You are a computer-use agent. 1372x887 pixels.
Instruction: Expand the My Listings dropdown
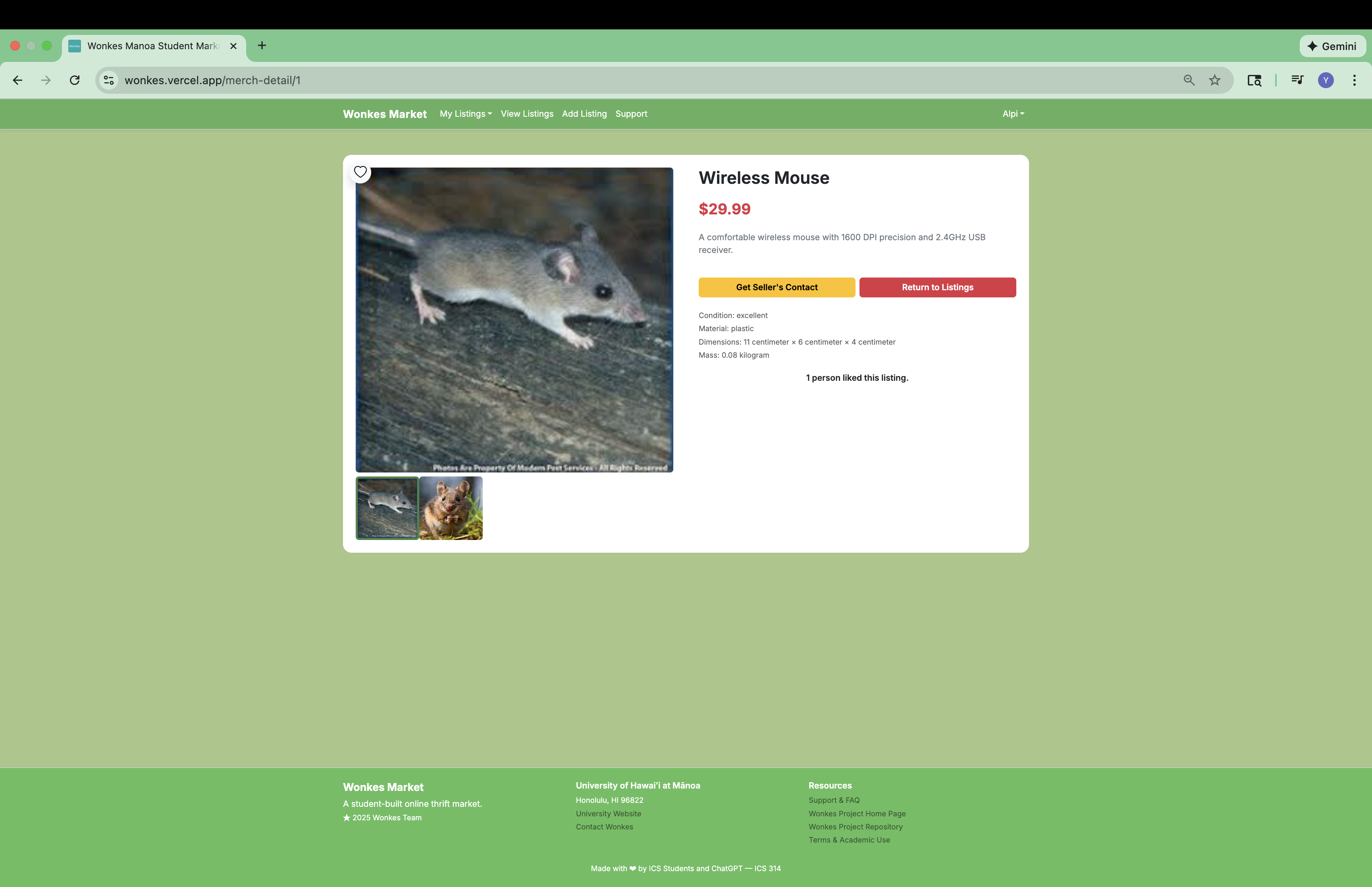465,114
